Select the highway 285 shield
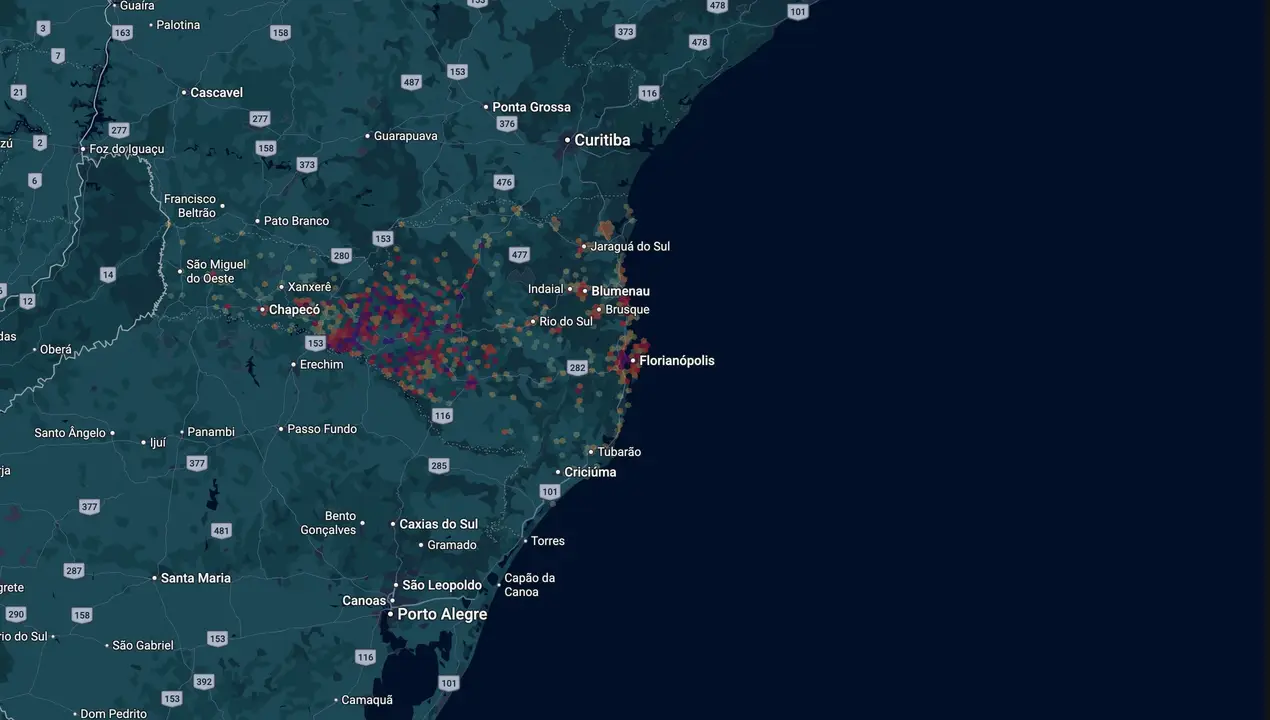 point(439,465)
